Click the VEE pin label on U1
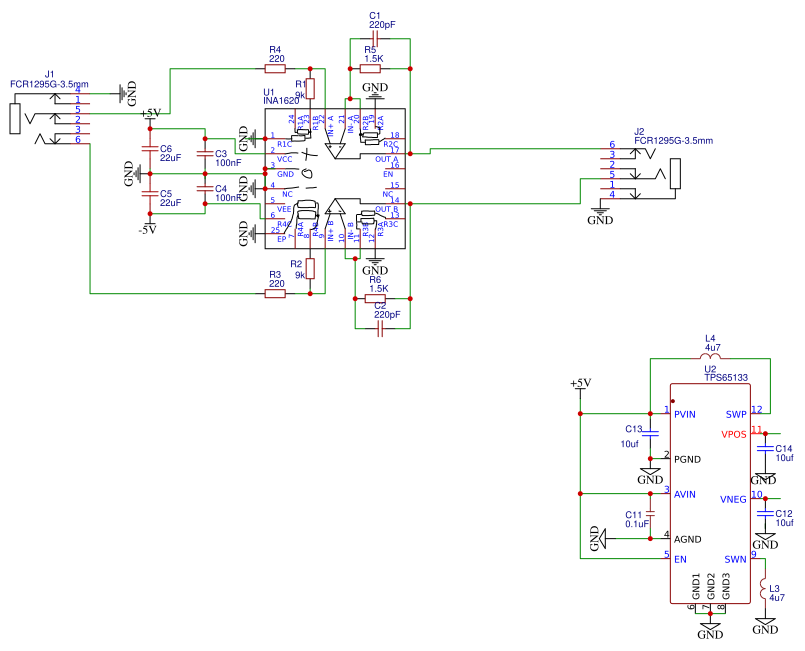Viewport: 805px width, 651px height. point(284,209)
